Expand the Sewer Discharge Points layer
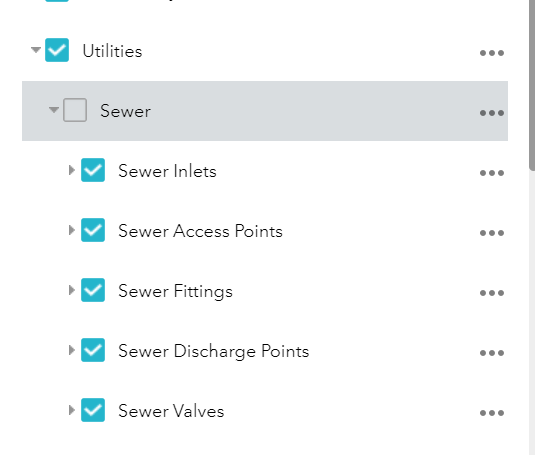The image size is (535, 455). (x=72, y=350)
